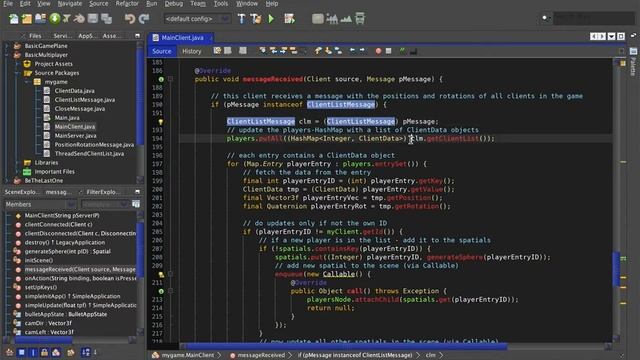
Task: Click the lightbulb hint on line 192
Action: point(161,122)
